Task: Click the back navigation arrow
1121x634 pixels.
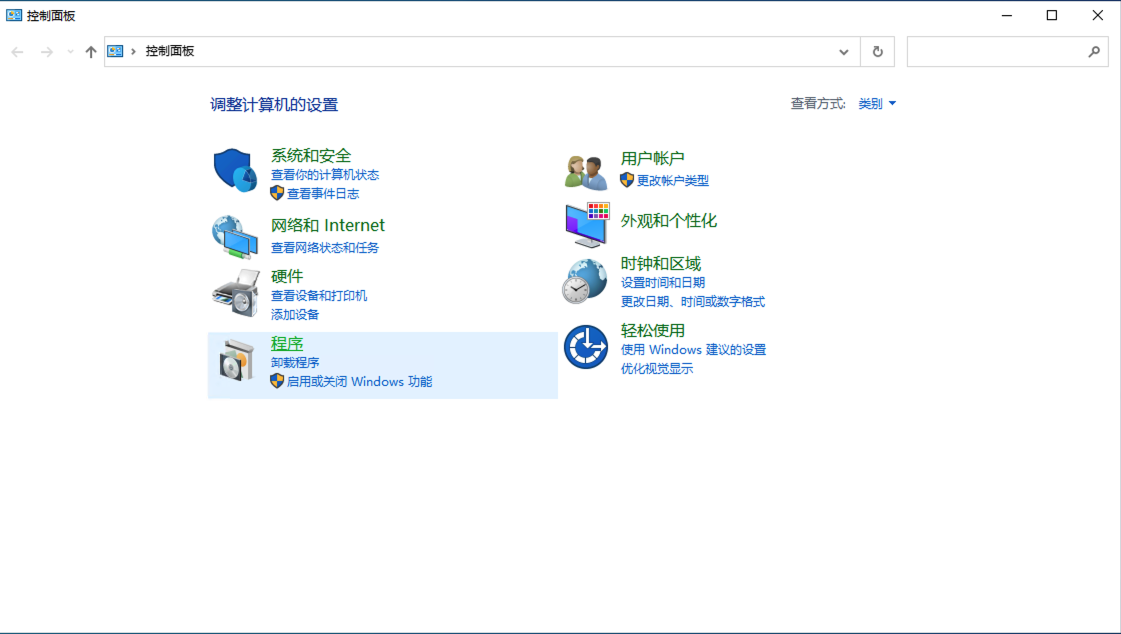Action: [17, 51]
